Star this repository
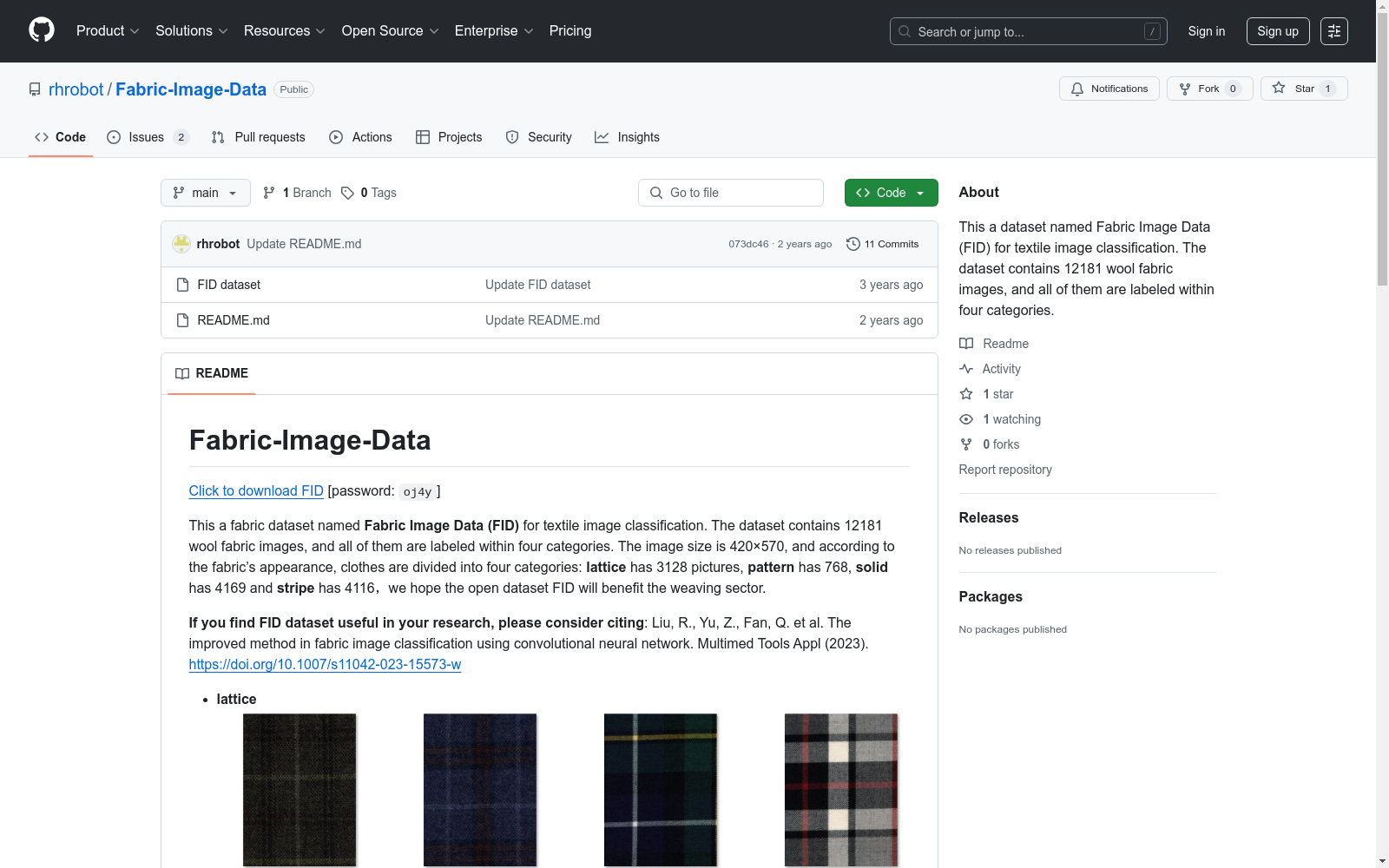 pos(1304,89)
